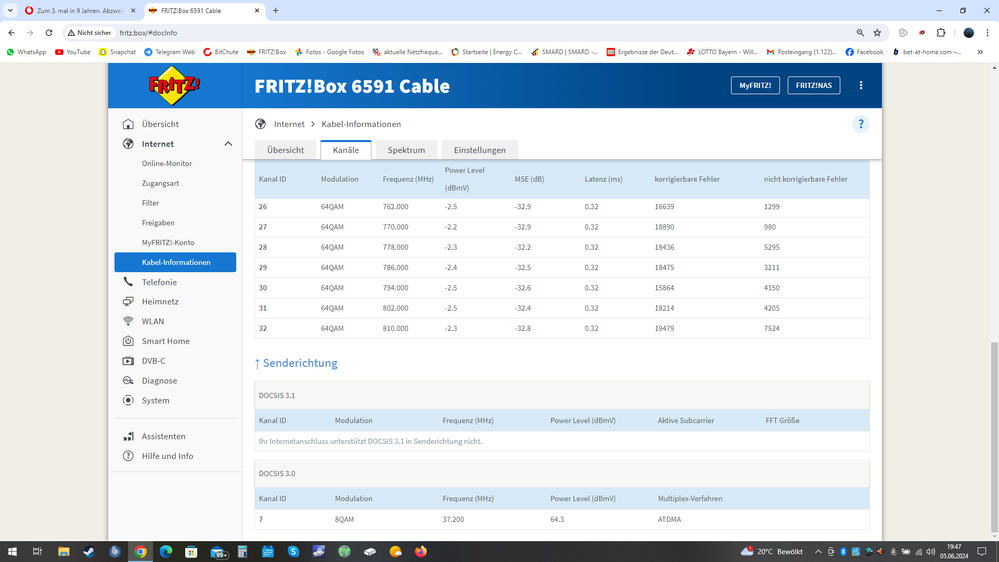The height and width of the screenshot is (562, 999).
Task: Open the help question mark icon
Action: [x=860, y=124]
